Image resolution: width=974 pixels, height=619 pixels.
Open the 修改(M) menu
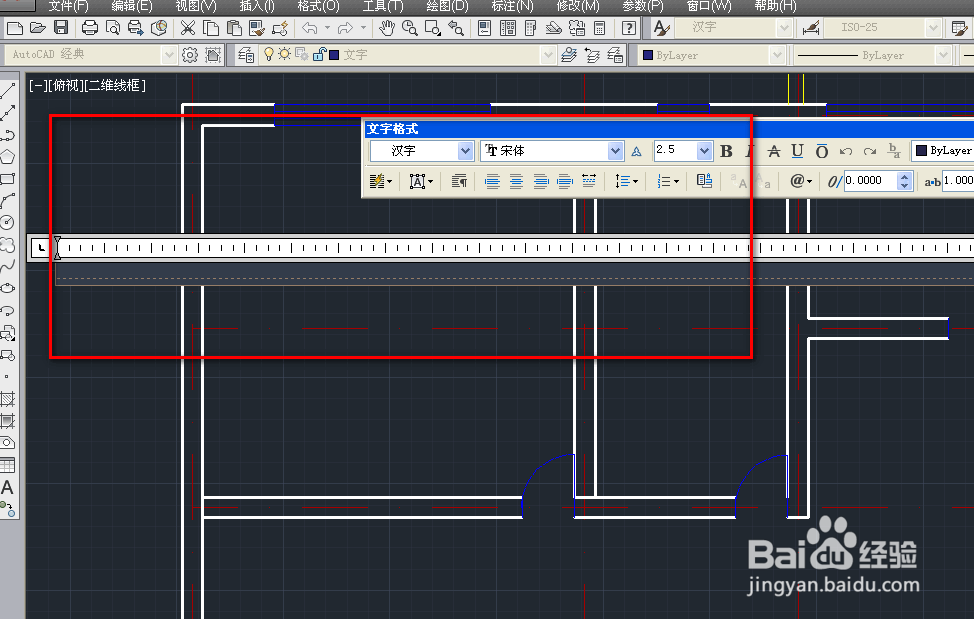578,6
